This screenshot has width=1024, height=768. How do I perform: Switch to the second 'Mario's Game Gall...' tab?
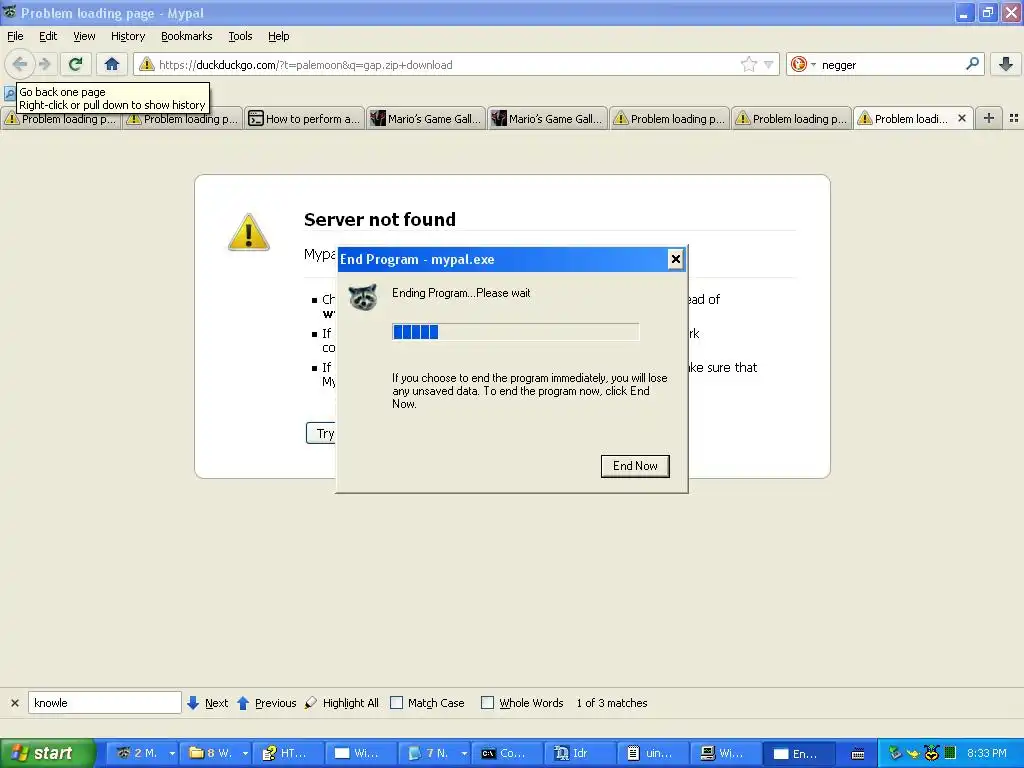548,118
